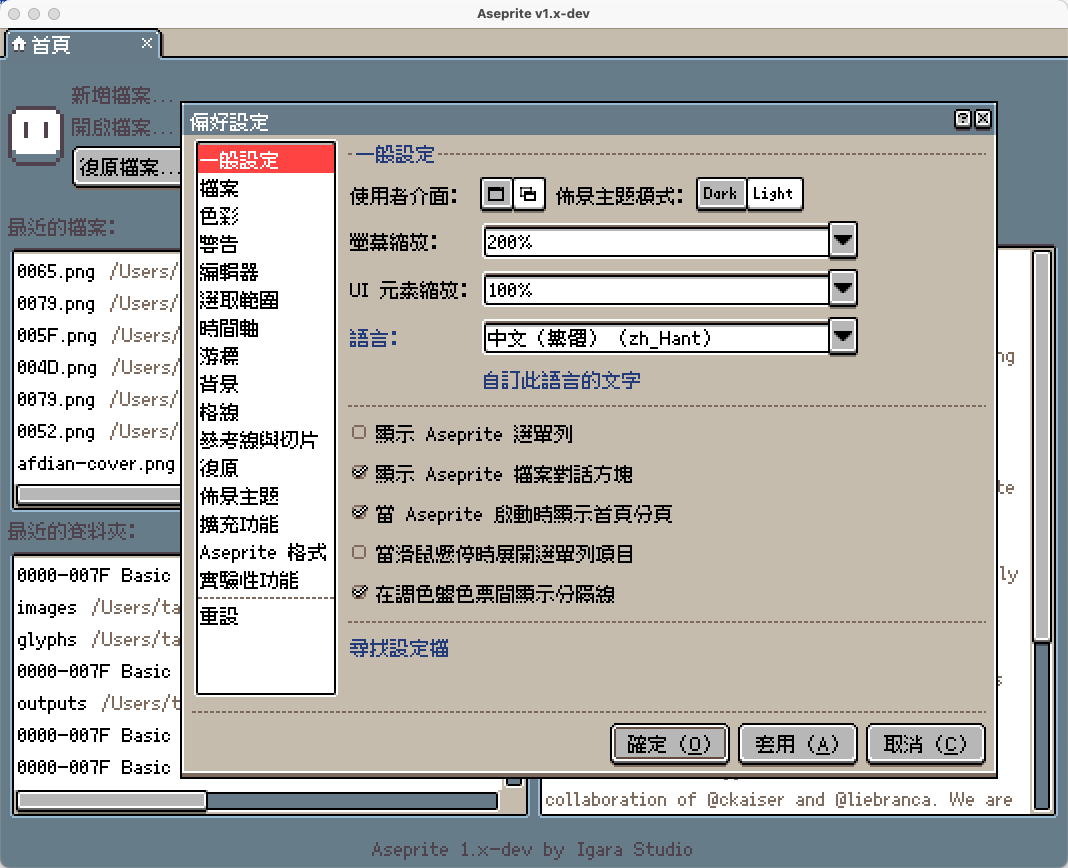This screenshot has width=1068, height=868.
Task: Click recent folders horizontal scrollbar thumb
Action: click(112, 801)
